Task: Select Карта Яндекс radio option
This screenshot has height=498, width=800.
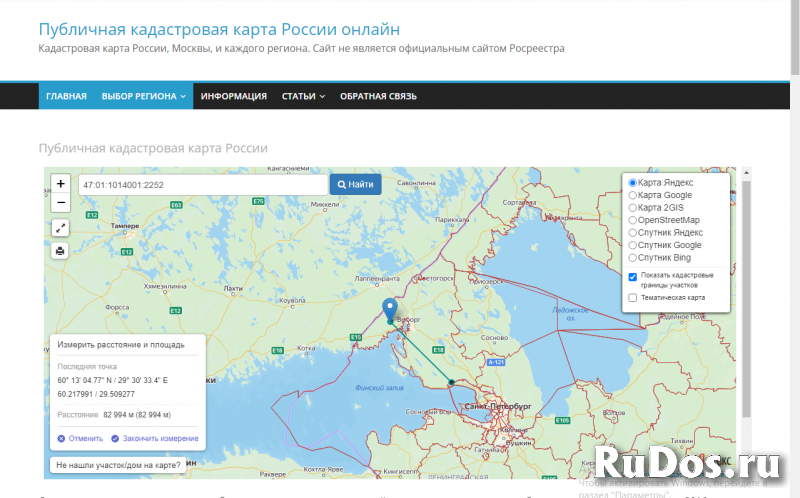Action: click(632, 183)
